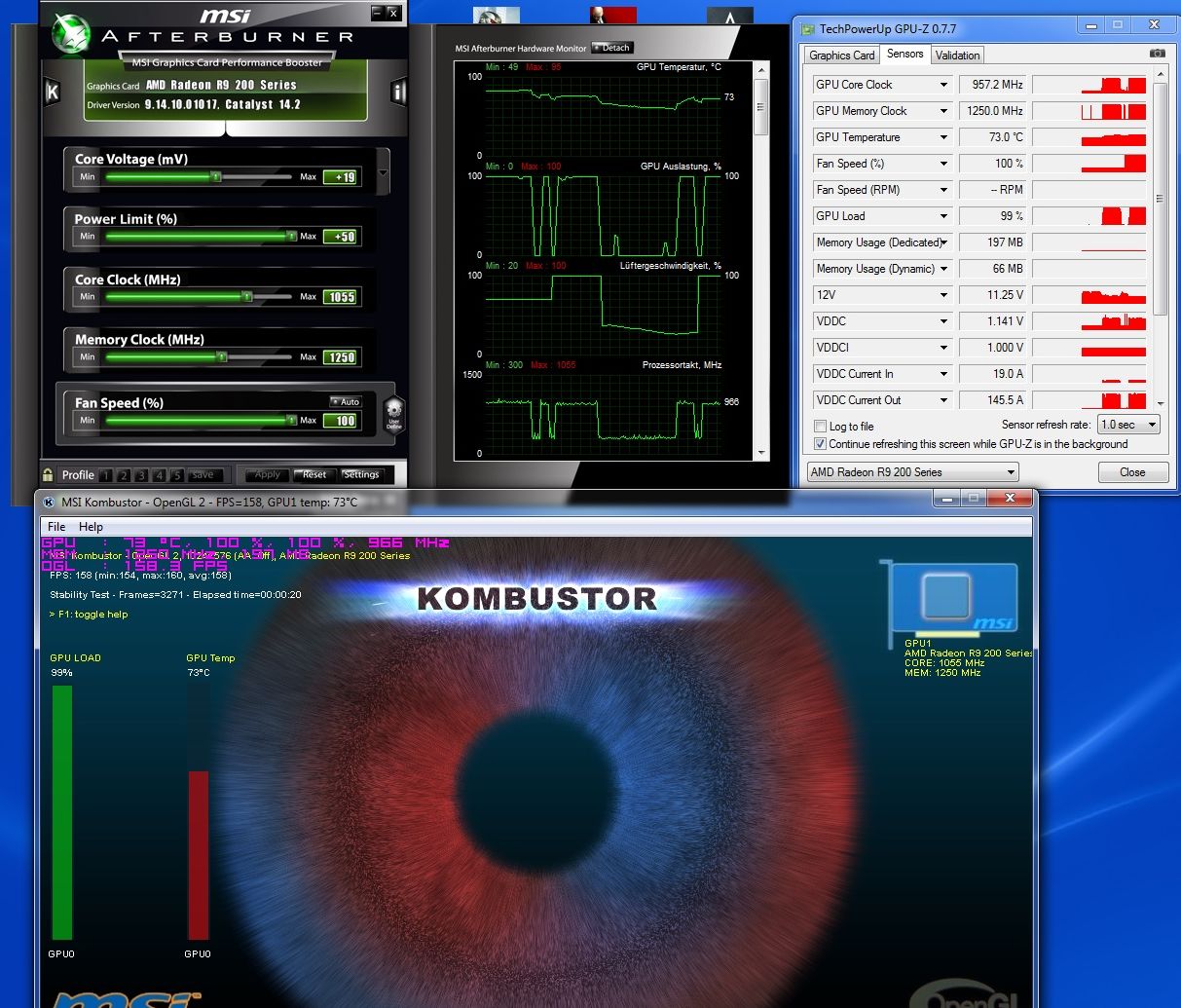Image resolution: width=1181 pixels, height=1008 pixels.
Task: Click the Power Limit +50 value field
Action: [x=342, y=237]
